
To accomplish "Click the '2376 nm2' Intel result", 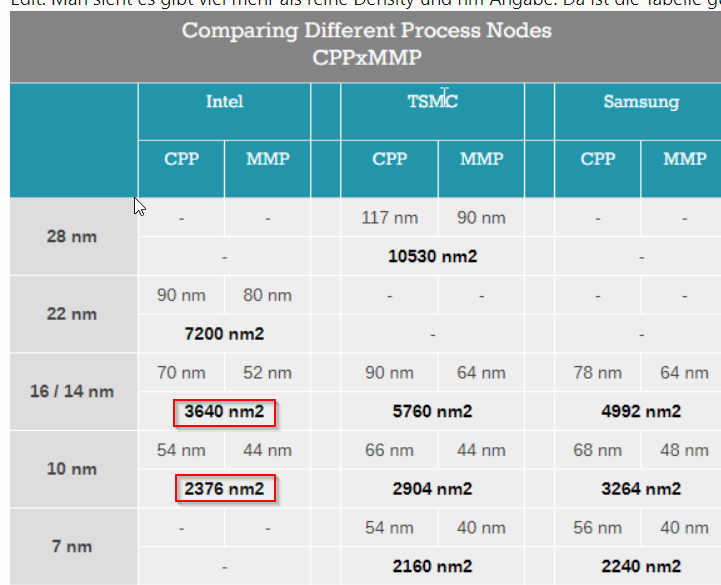I will (x=224, y=489).
